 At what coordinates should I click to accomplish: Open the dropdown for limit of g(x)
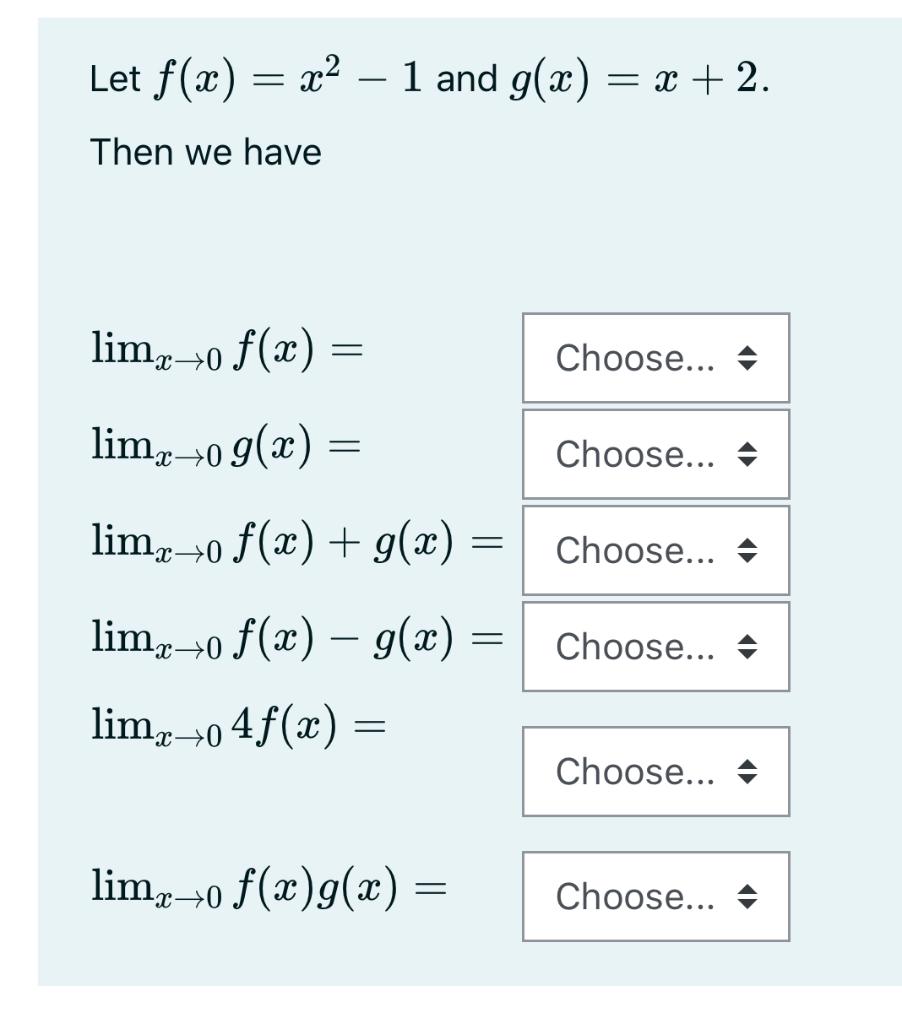pos(655,454)
